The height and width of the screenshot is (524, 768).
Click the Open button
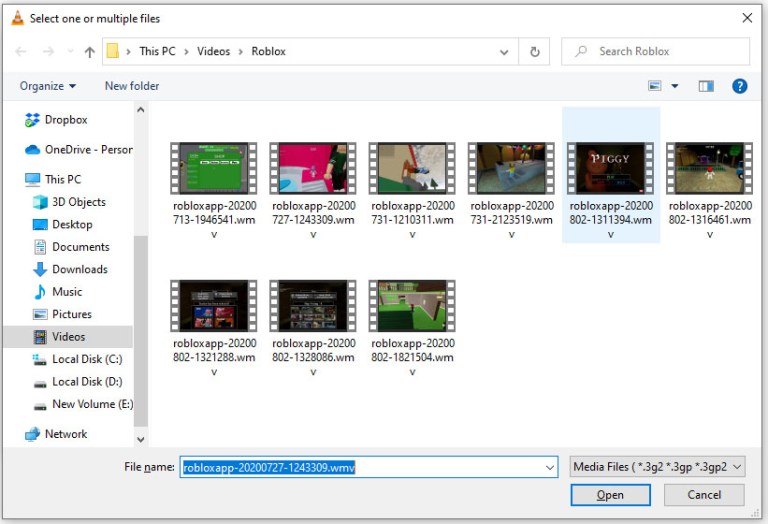[610, 495]
